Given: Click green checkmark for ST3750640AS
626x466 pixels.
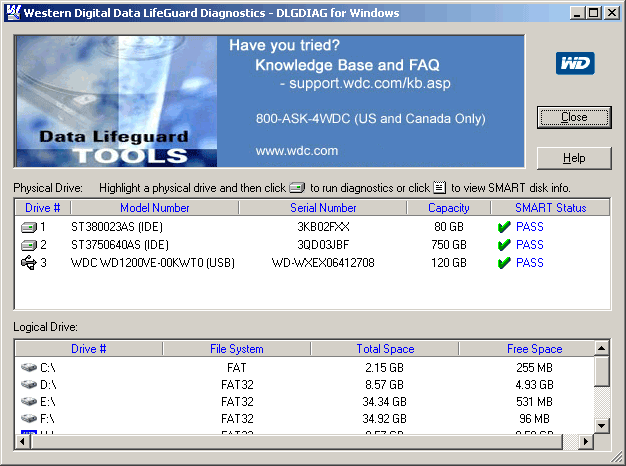Looking at the screenshot, I should (504, 244).
